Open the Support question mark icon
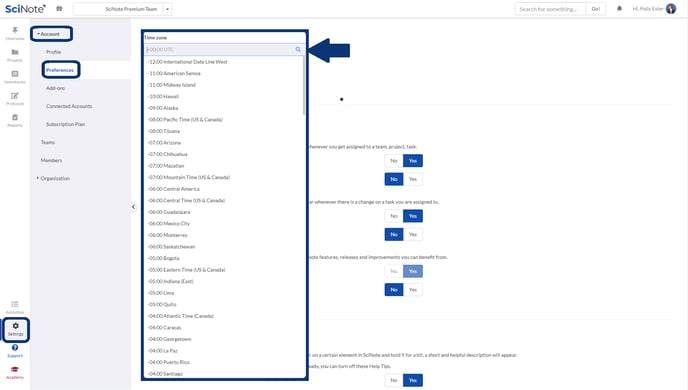688x390 pixels. [15, 347]
